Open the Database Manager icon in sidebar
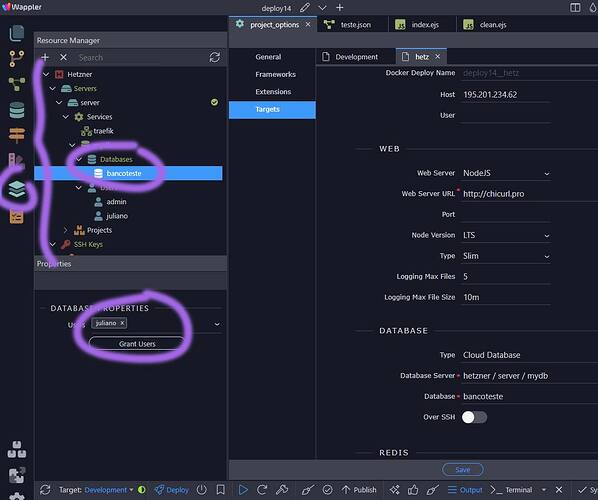Image resolution: width=598 pixels, height=500 pixels. (x=17, y=110)
